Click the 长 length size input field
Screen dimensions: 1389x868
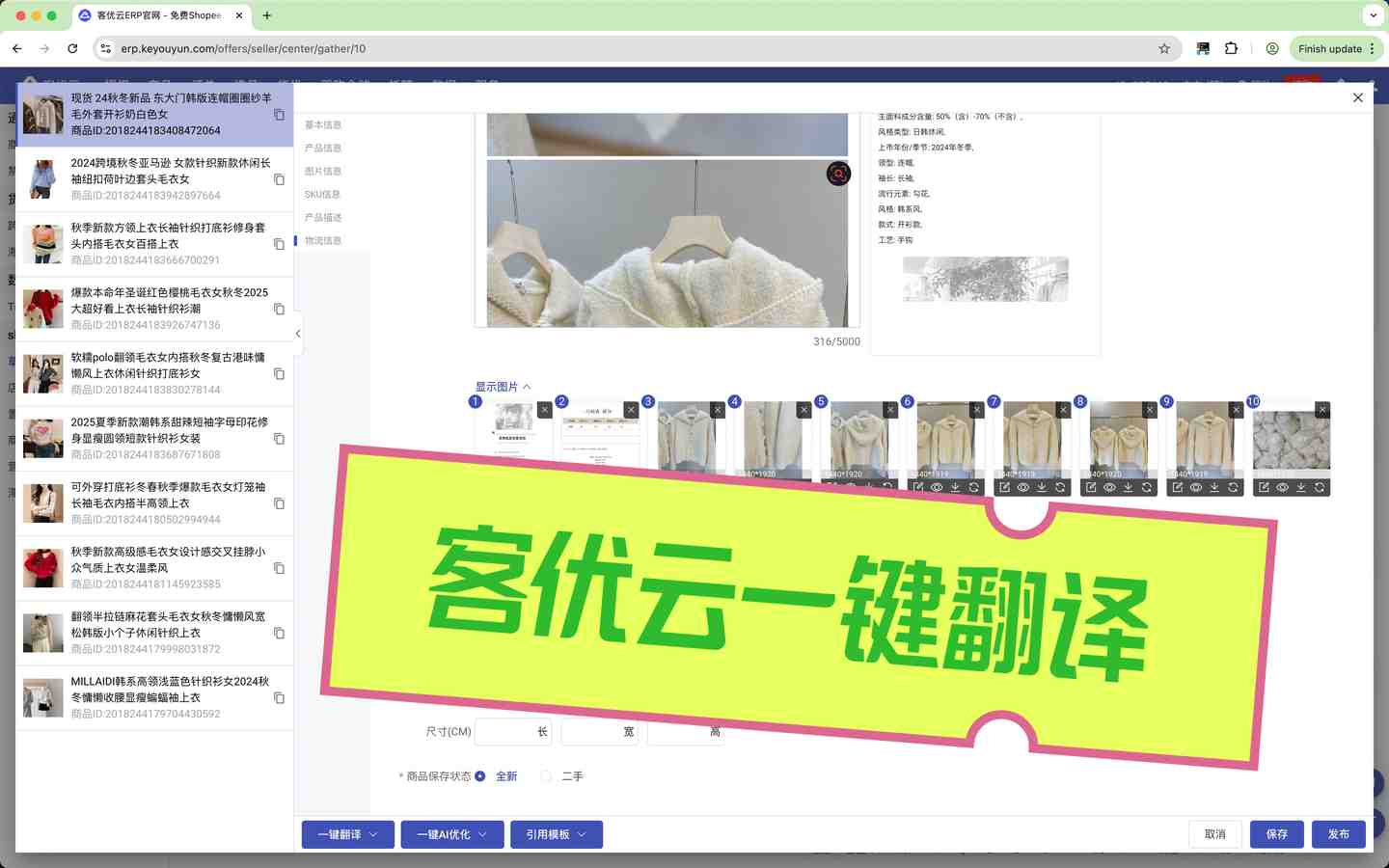coord(506,732)
